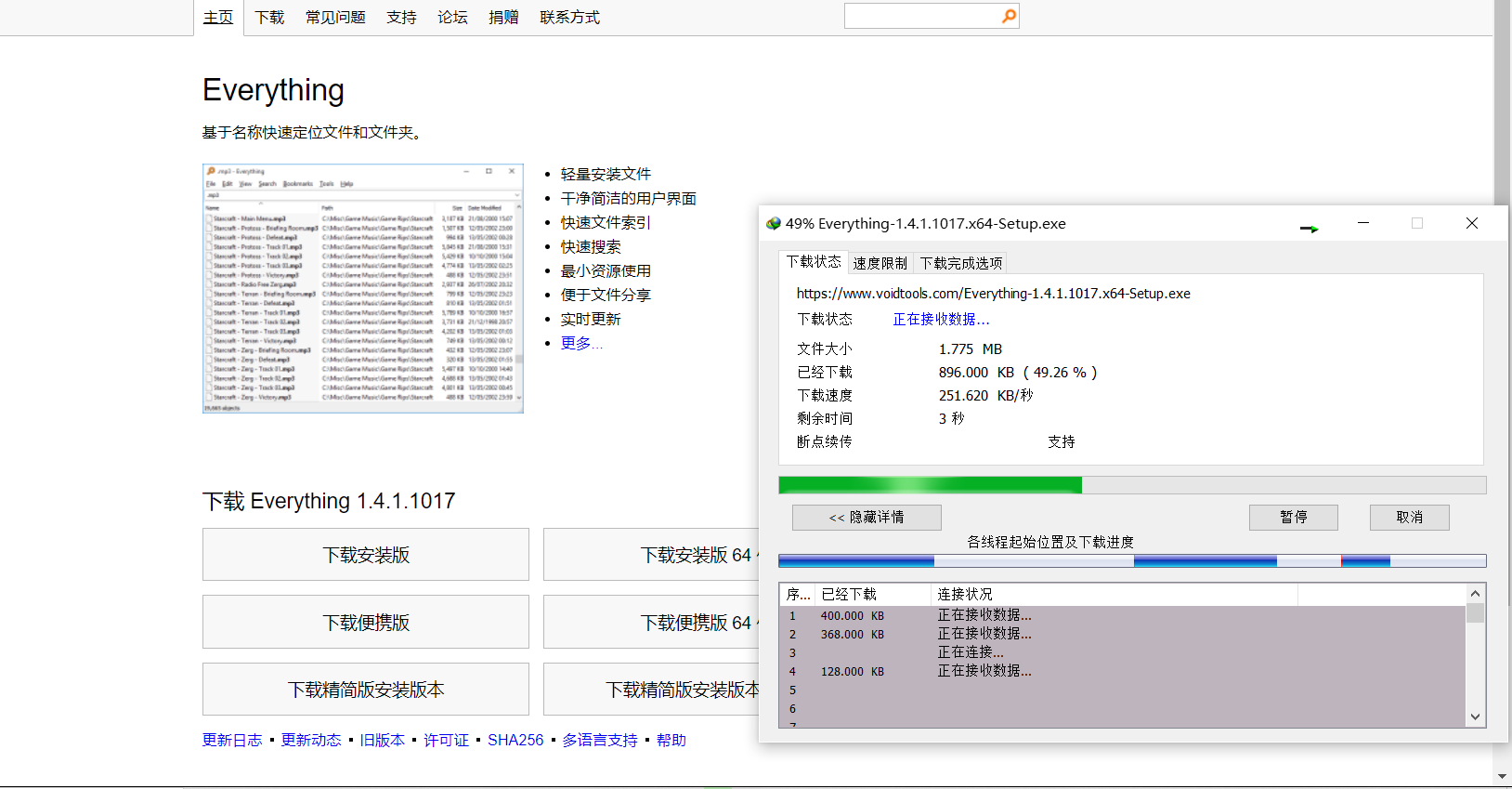Click the 隐藏详情 button
1512x789 pixels.
867,518
